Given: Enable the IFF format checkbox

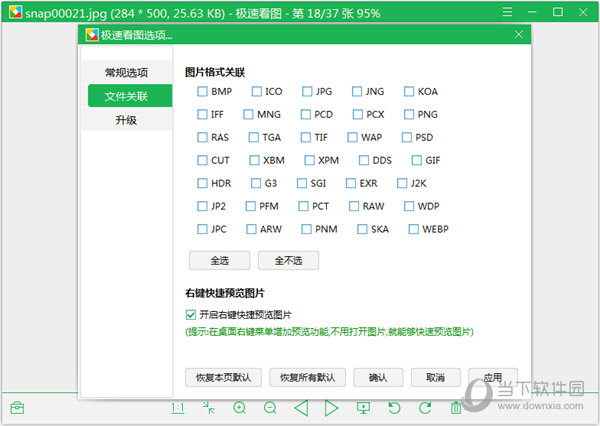Looking at the screenshot, I should point(202,114).
